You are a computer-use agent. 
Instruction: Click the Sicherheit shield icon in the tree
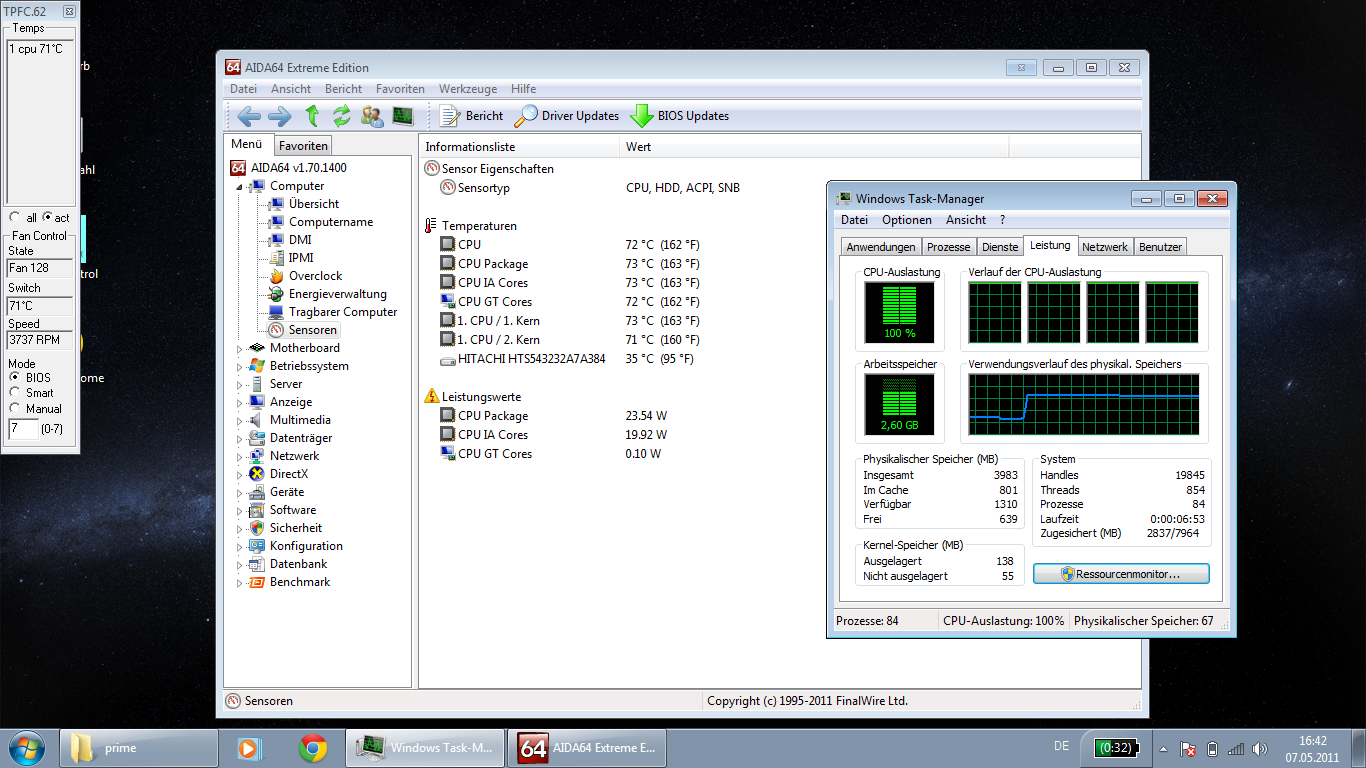257,528
